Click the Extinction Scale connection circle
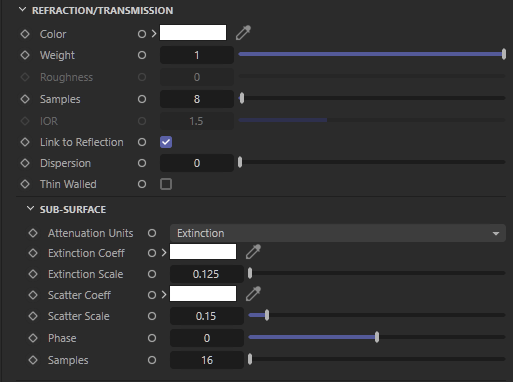 tap(152, 274)
